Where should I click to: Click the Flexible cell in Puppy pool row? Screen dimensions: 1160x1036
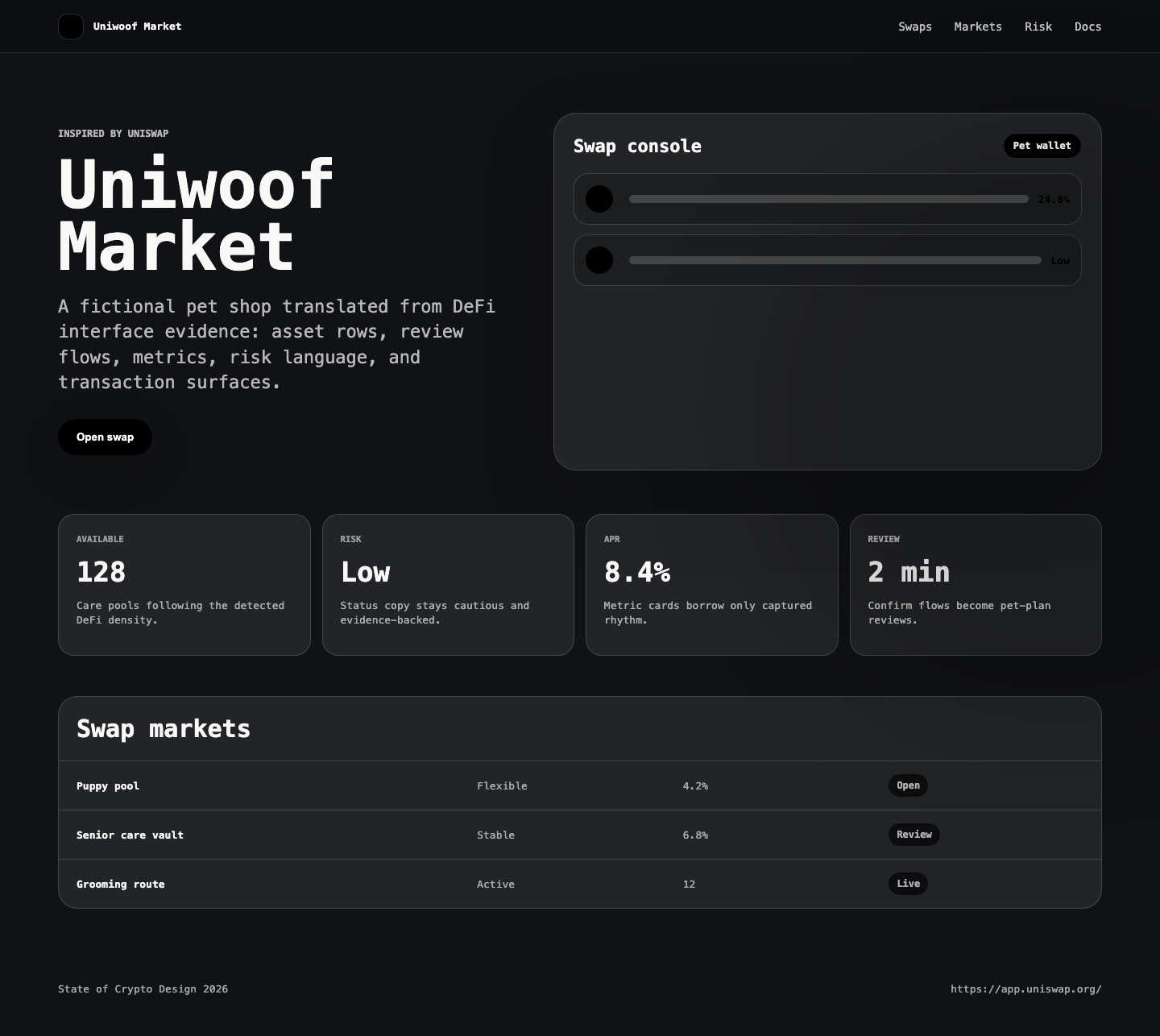pos(502,786)
